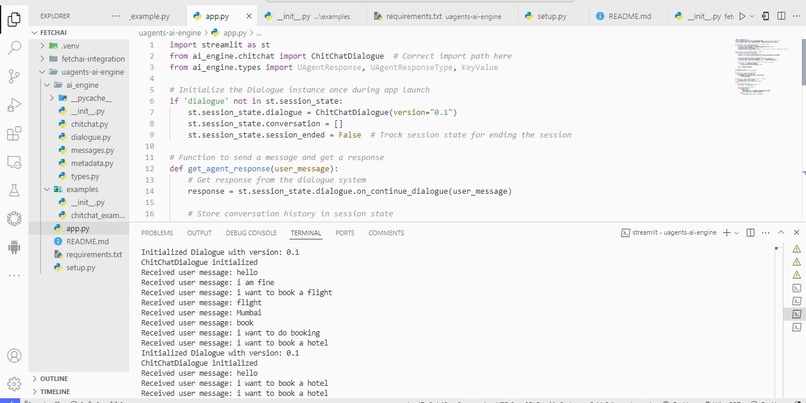Open the Accounts menu
This screenshot has height=403, width=806.
(14, 355)
